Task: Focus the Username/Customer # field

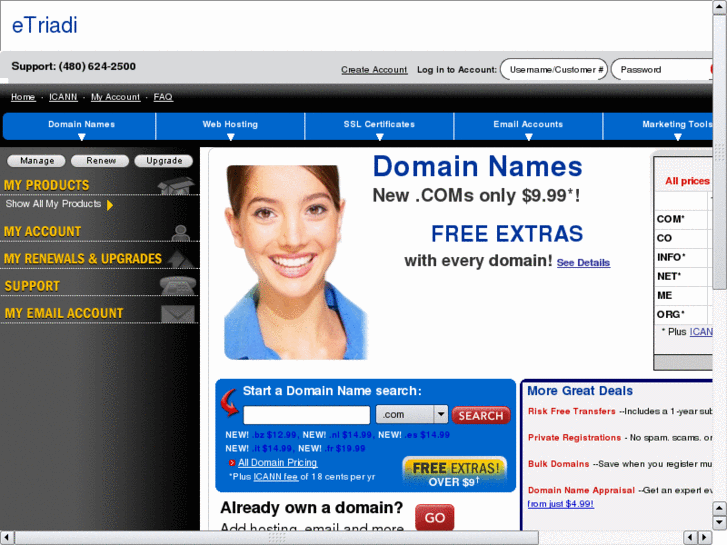Action: pyautogui.click(x=554, y=70)
